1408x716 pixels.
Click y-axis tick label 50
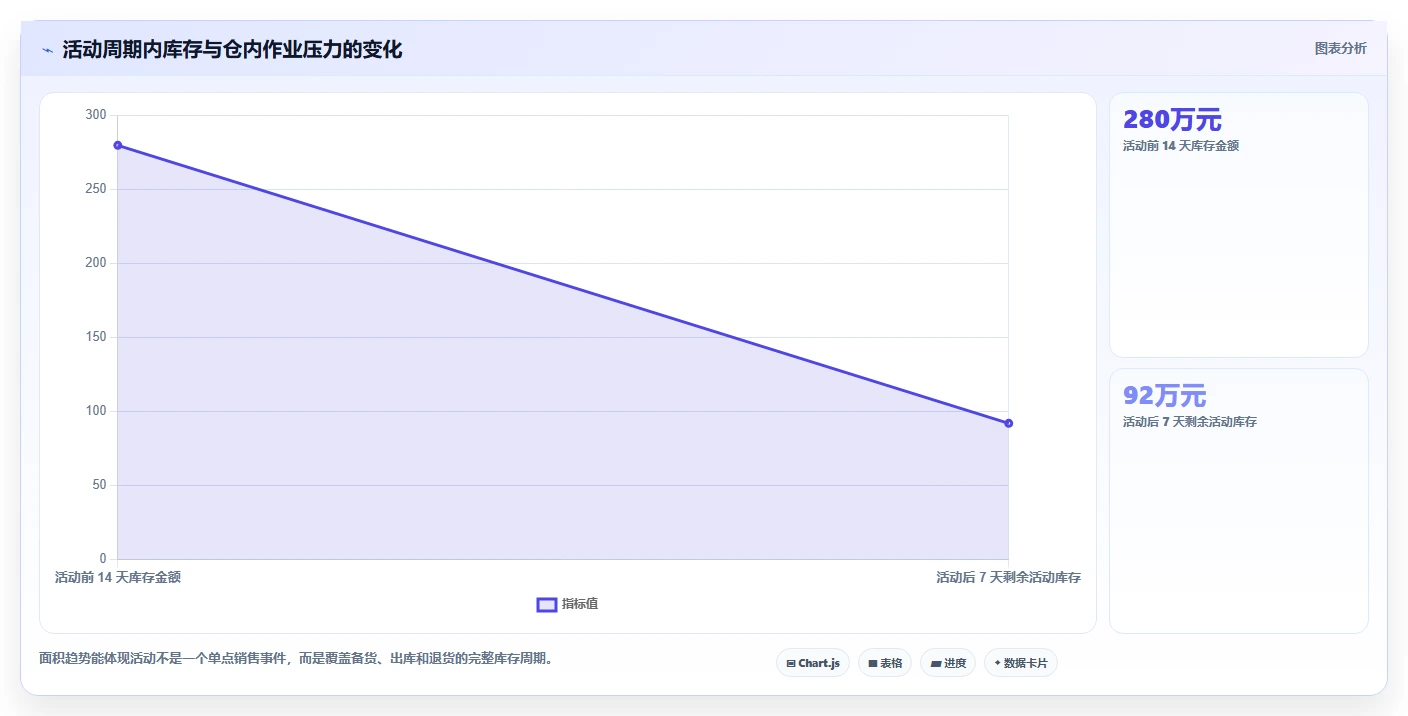(99, 486)
